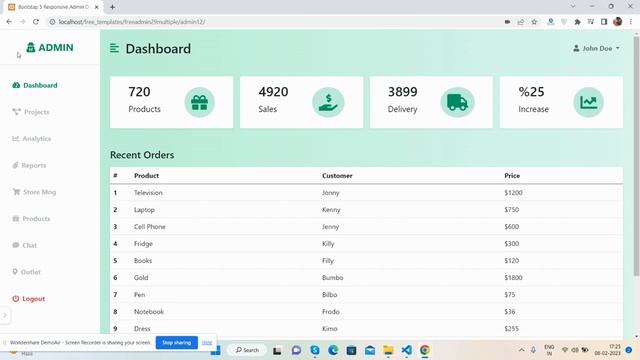
Task: Open the Windows taskbar Search box
Action: pyautogui.click(x=248, y=350)
